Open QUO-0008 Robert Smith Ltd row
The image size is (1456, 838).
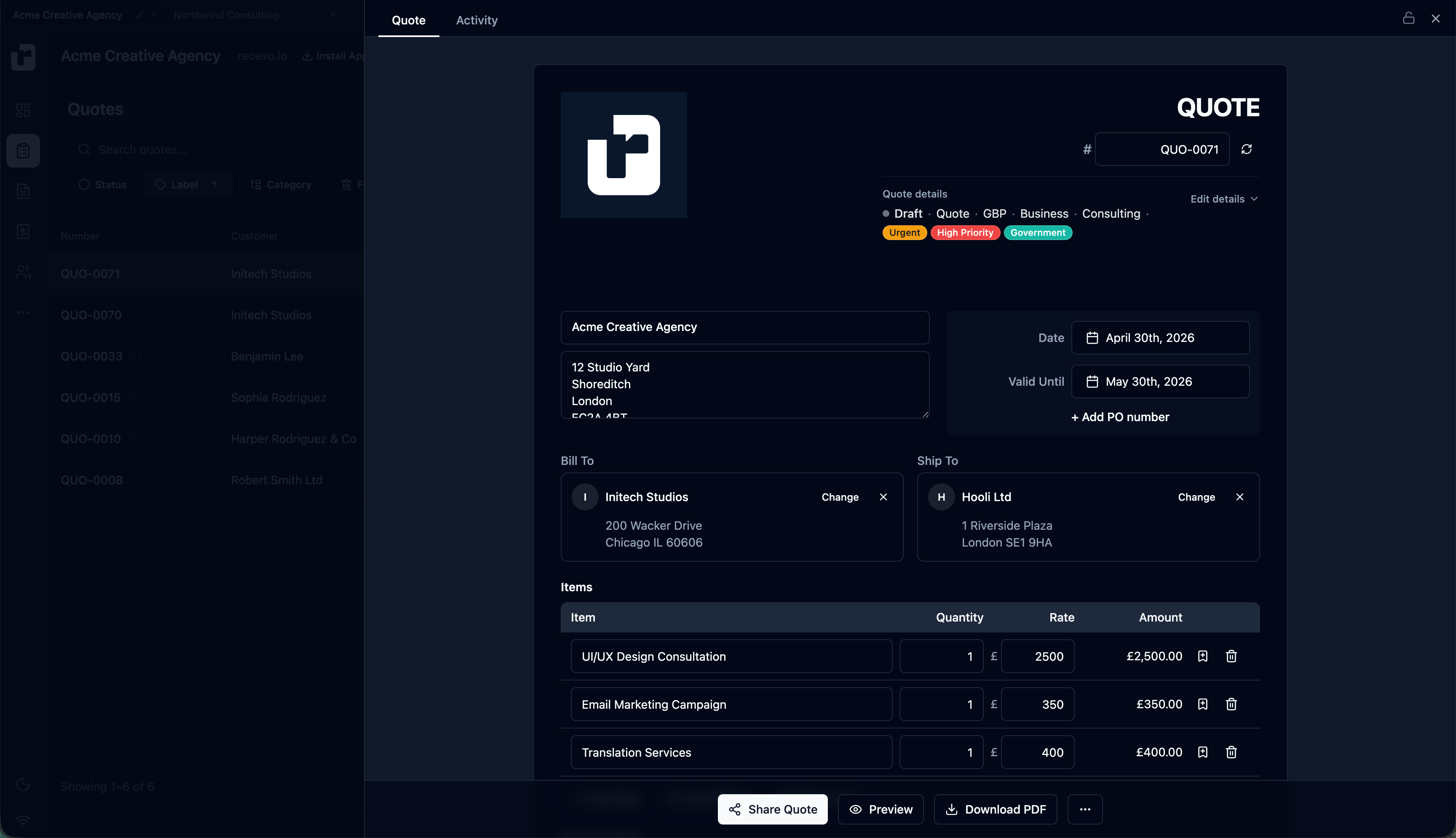206,480
